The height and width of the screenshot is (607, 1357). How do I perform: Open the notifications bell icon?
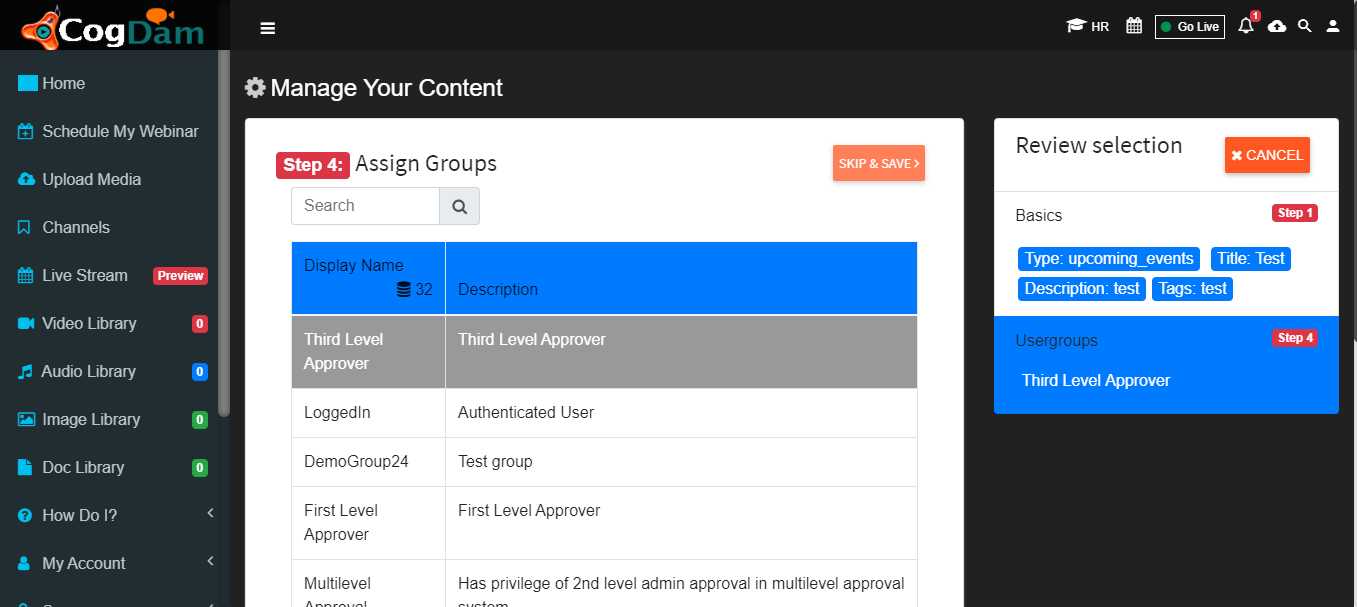coord(1246,26)
